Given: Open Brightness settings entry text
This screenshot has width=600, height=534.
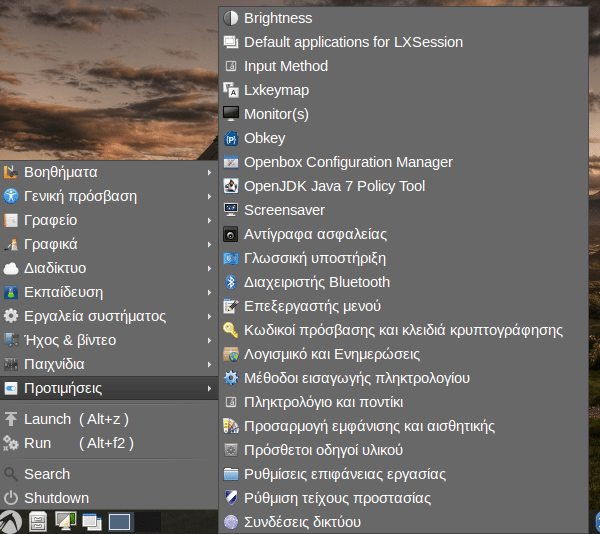Looking at the screenshot, I should point(278,18).
